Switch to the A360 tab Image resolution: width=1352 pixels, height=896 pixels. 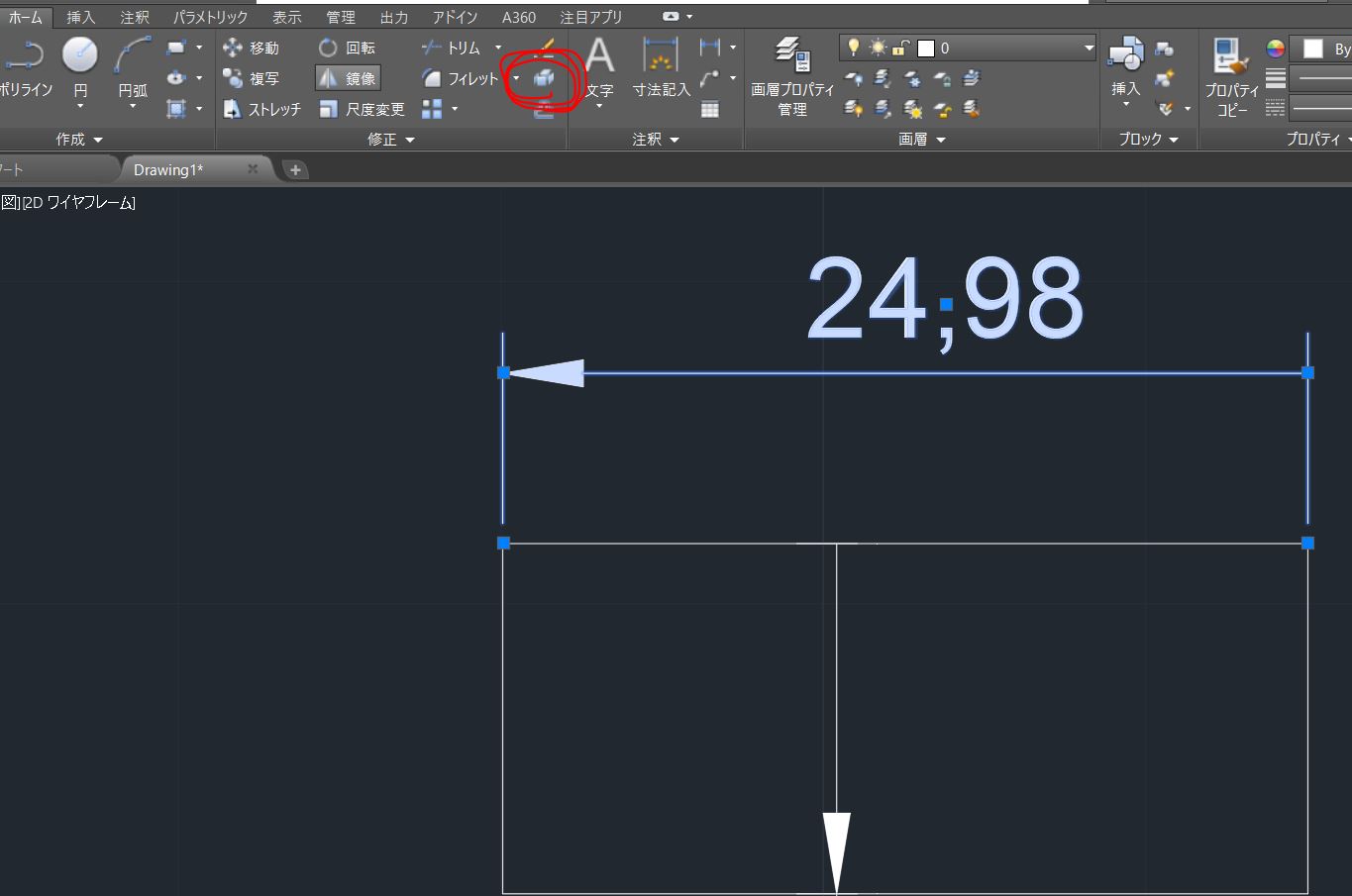coord(519,17)
